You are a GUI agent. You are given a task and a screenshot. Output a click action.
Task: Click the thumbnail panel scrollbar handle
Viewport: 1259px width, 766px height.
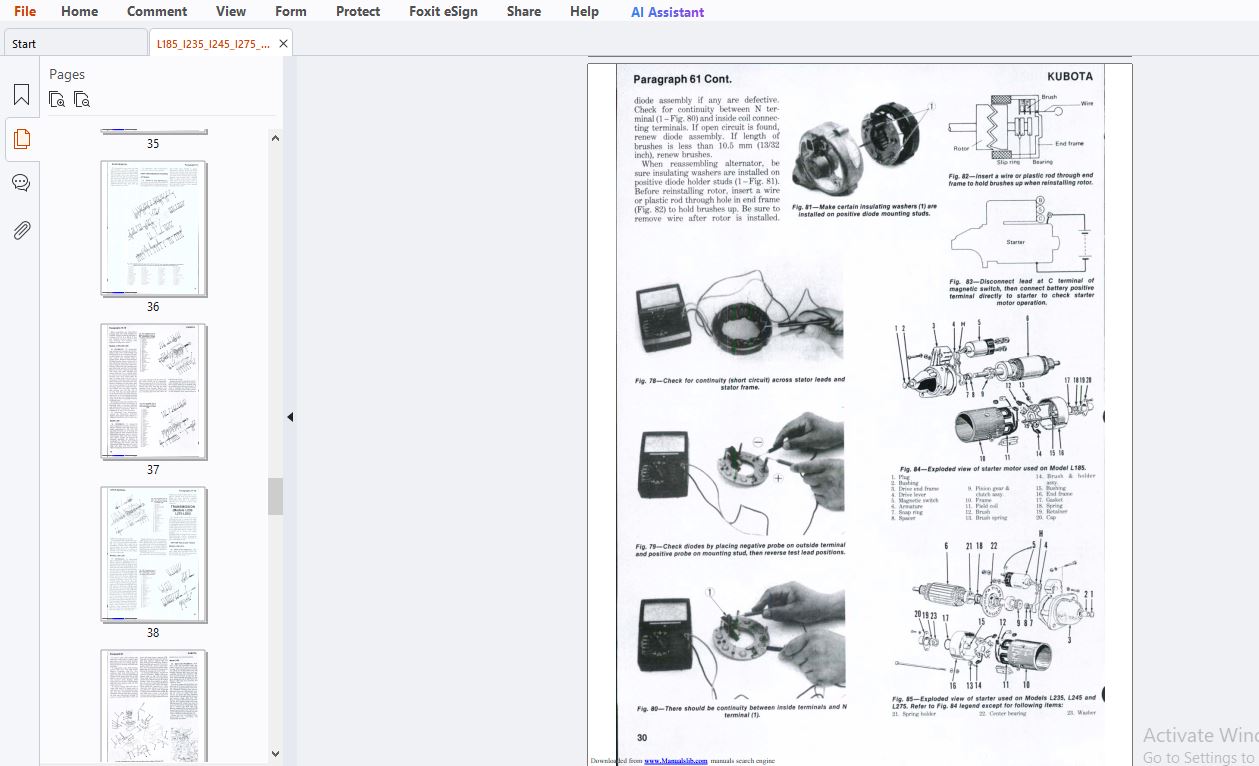click(275, 496)
